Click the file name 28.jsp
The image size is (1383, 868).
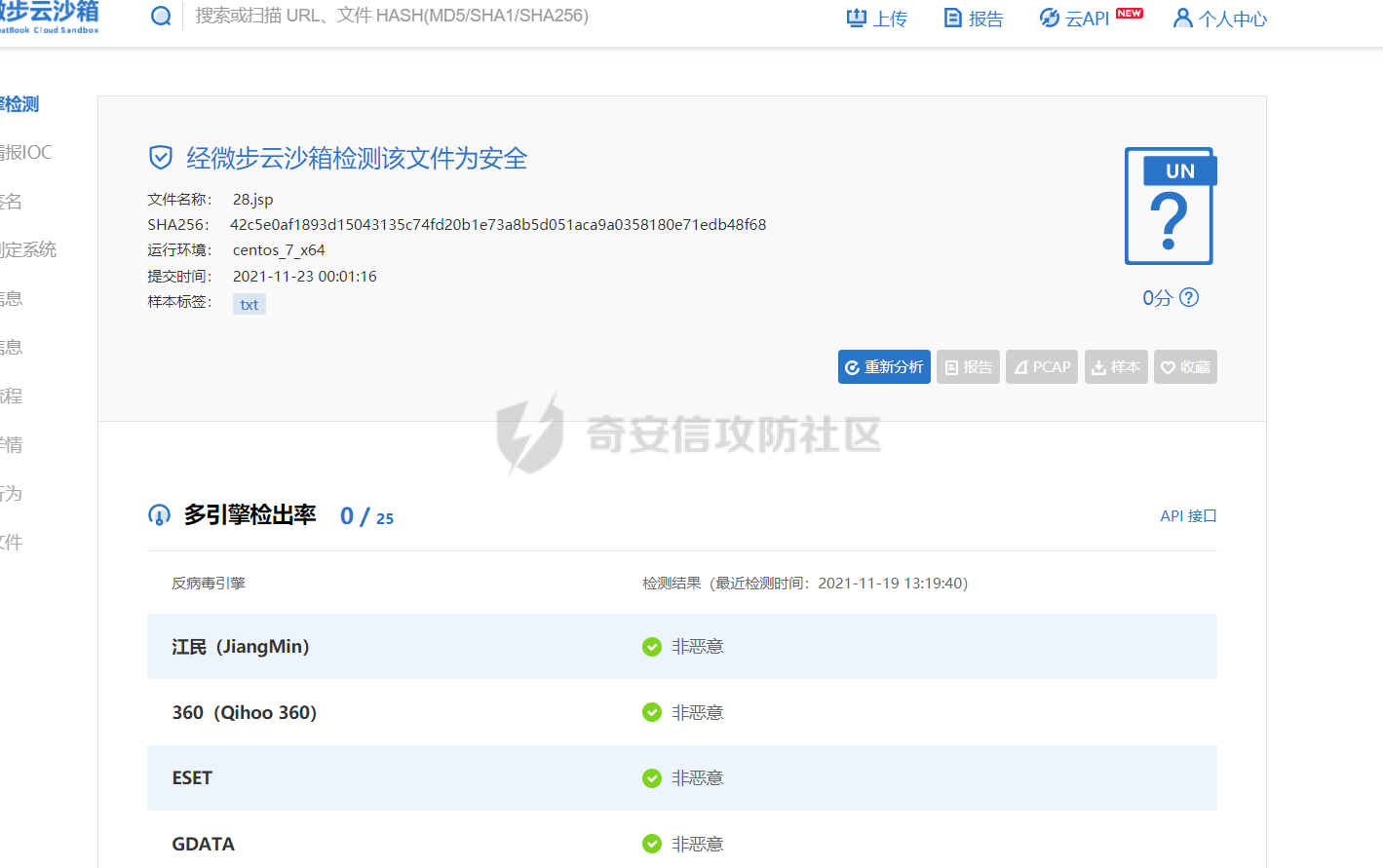click(x=253, y=200)
